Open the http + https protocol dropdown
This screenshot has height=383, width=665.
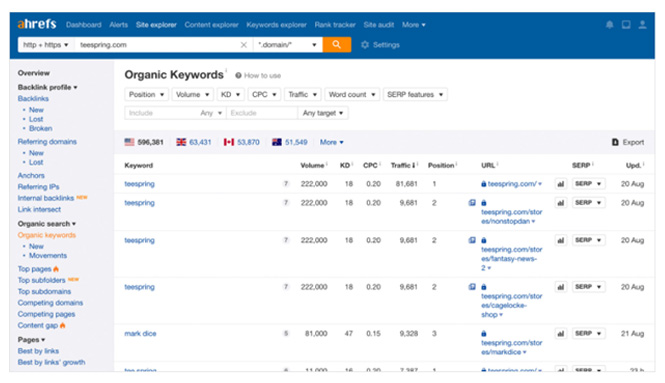coord(46,45)
